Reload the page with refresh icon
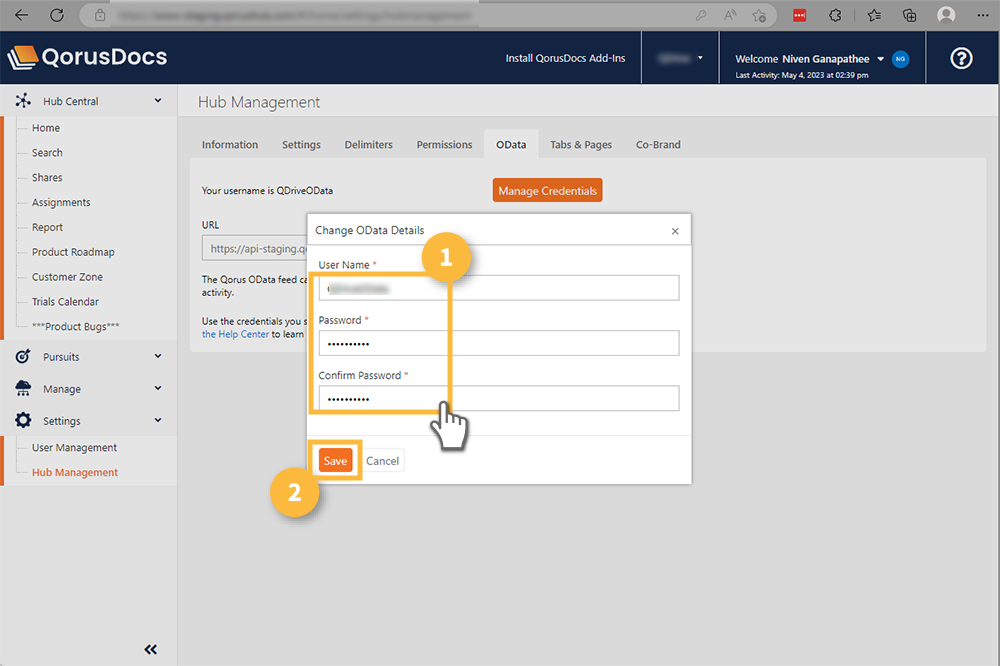 click(x=57, y=15)
